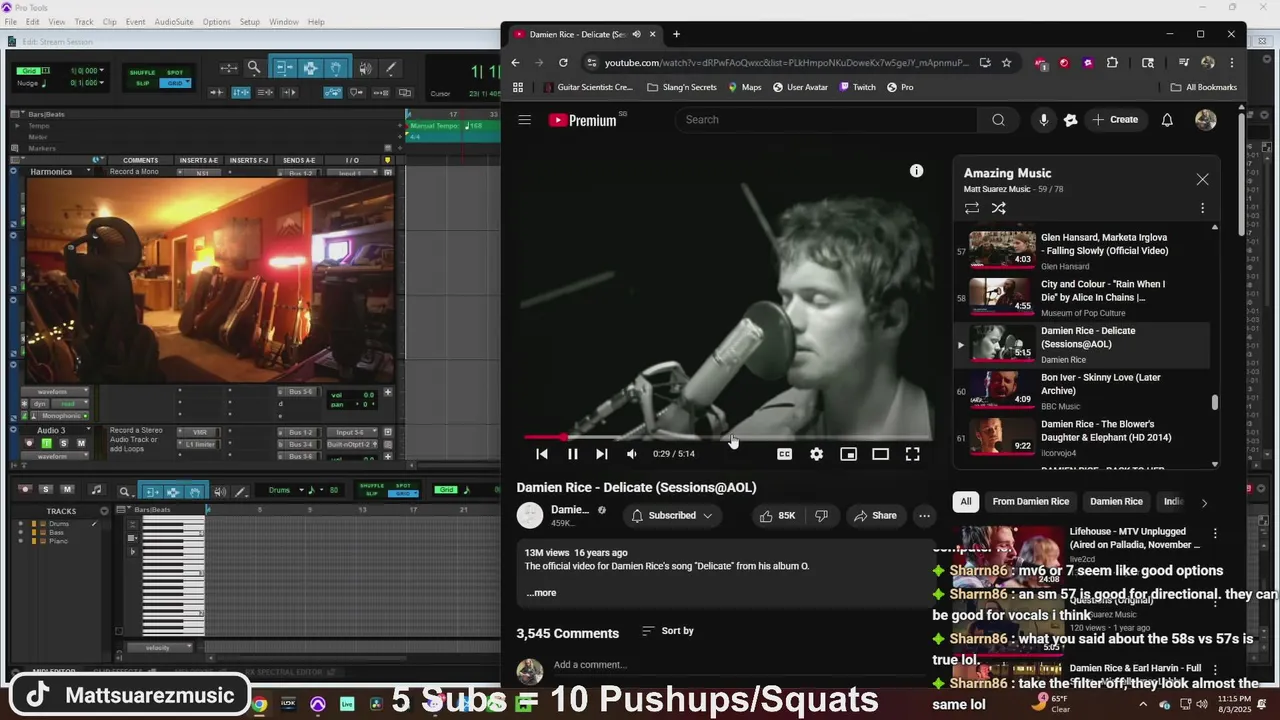Click the Create button on YouTube
The image size is (1280, 720).
point(1115,120)
